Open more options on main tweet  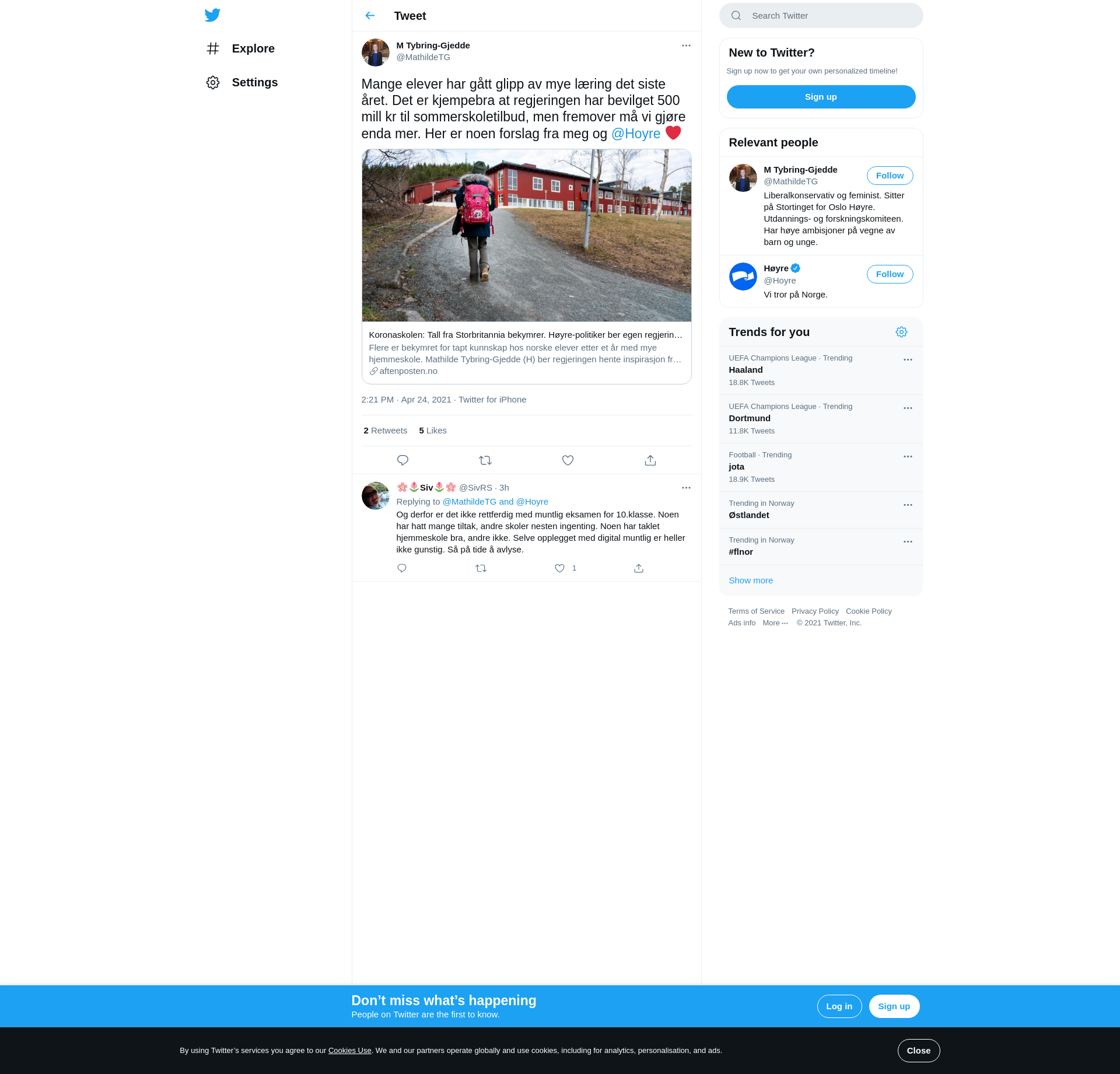click(x=686, y=46)
